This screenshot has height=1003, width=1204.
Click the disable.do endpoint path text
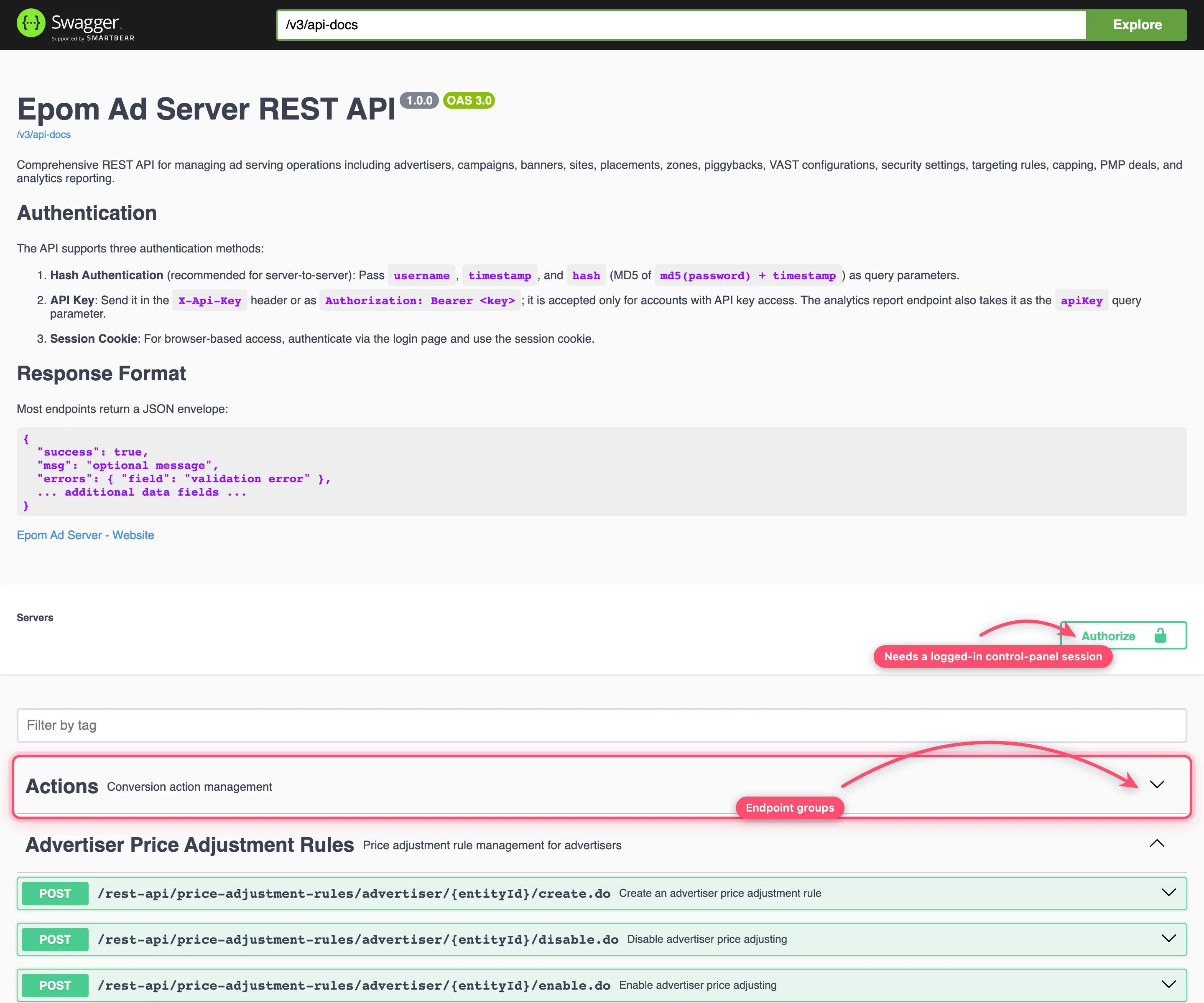pos(358,939)
